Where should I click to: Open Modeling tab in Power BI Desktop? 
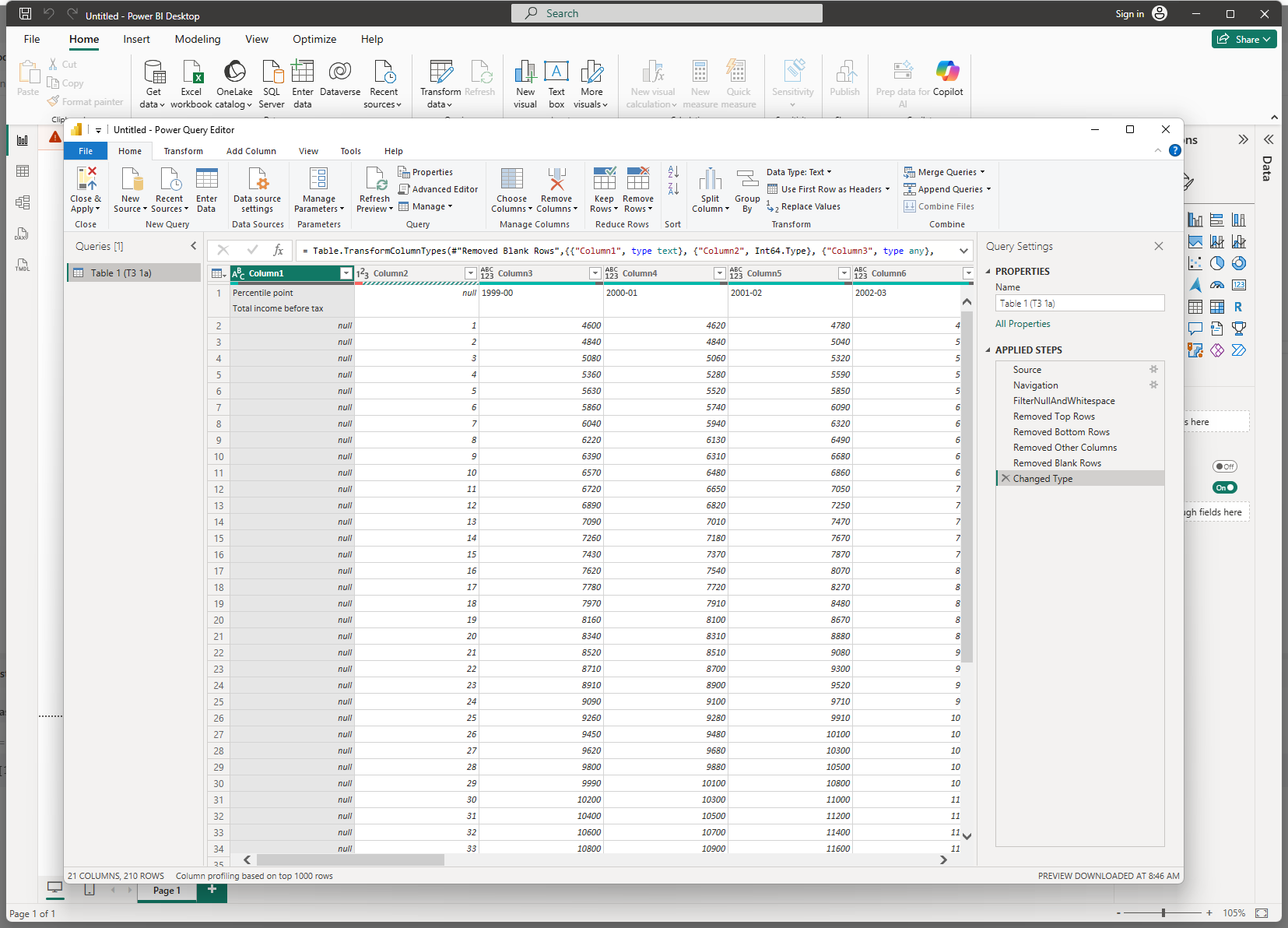tap(198, 39)
